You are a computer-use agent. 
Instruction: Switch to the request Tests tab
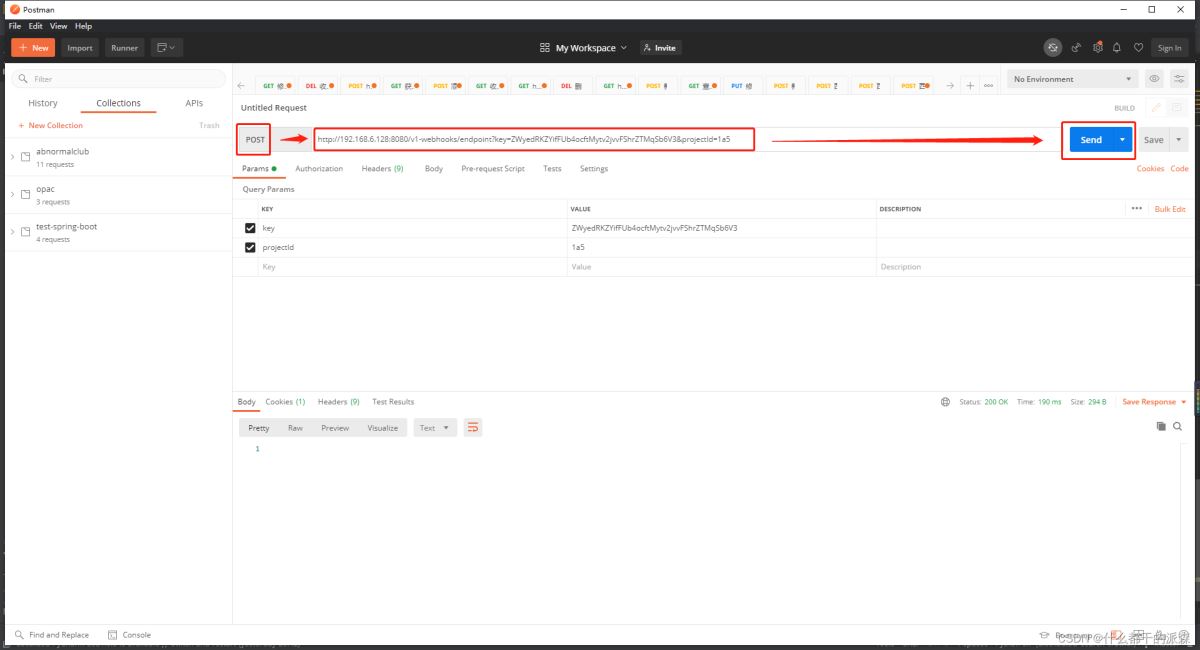tap(552, 169)
